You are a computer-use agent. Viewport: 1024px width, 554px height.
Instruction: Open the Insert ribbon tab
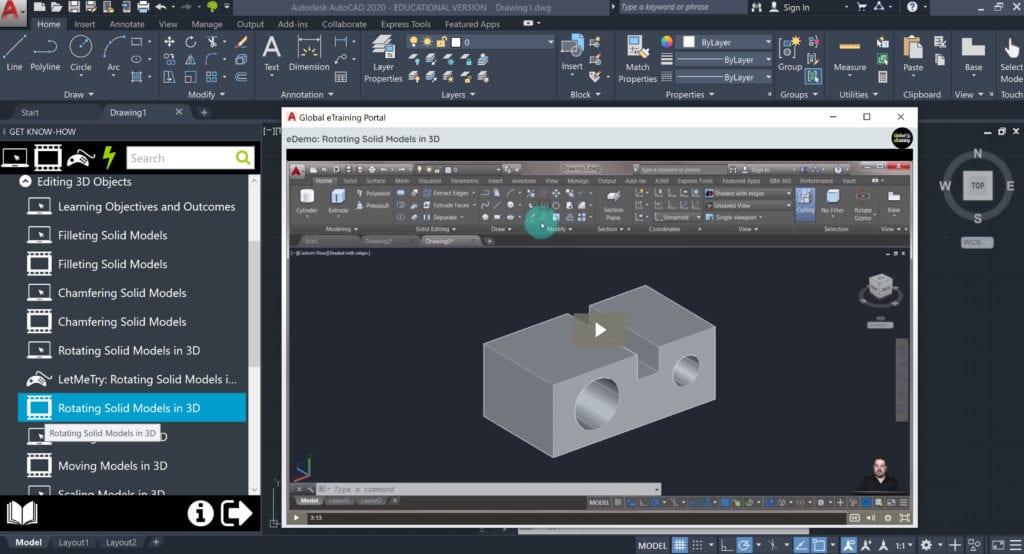point(84,24)
